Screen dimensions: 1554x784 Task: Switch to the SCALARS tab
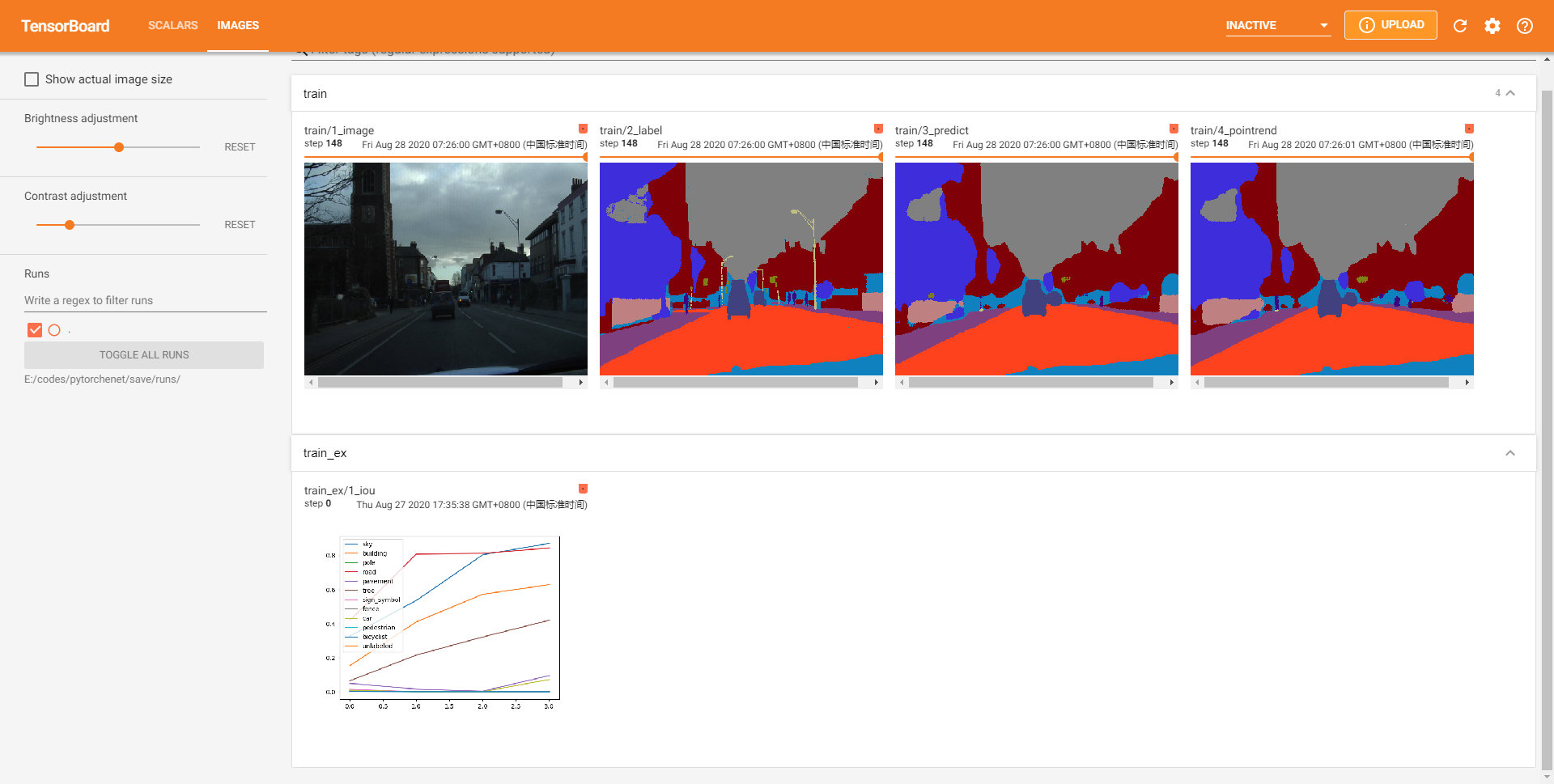click(x=172, y=26)
